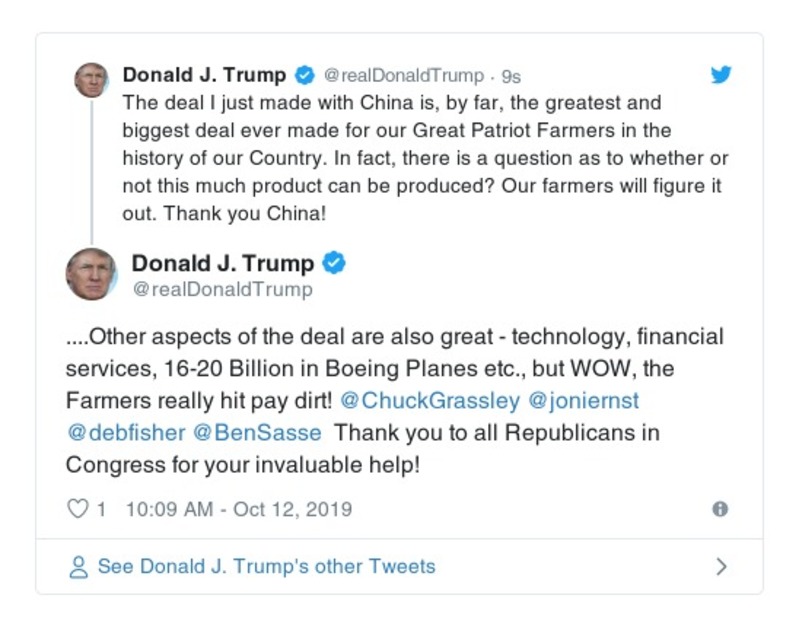The width and height of the screenshot is (799, 630).
Task: Select 'See Donald J. Trump's other Tweets'
Action: [x=266, y=567]
